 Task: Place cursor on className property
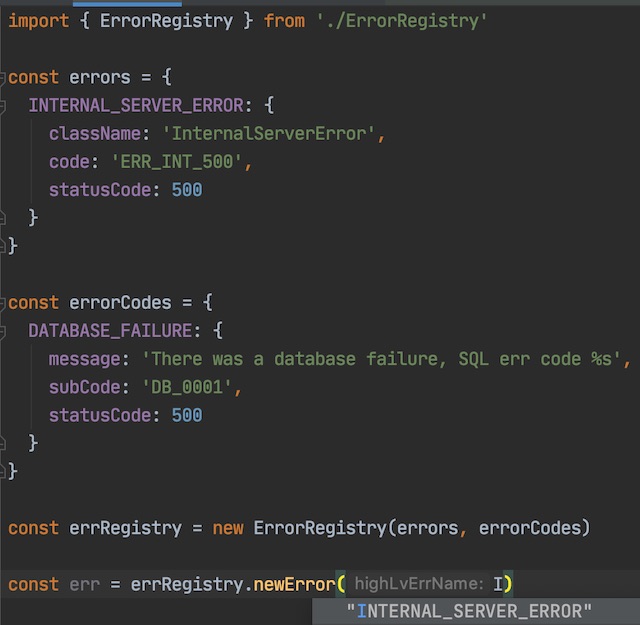(95, 133)
